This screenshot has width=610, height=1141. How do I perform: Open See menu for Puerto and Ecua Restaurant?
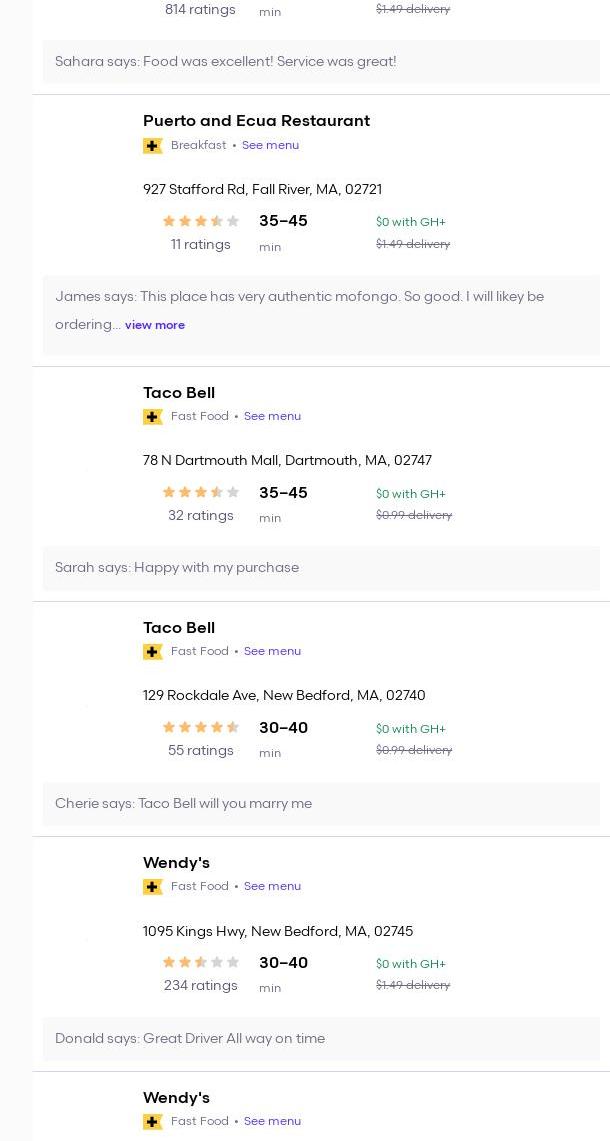pyautogui.click(x=270, y=145)
